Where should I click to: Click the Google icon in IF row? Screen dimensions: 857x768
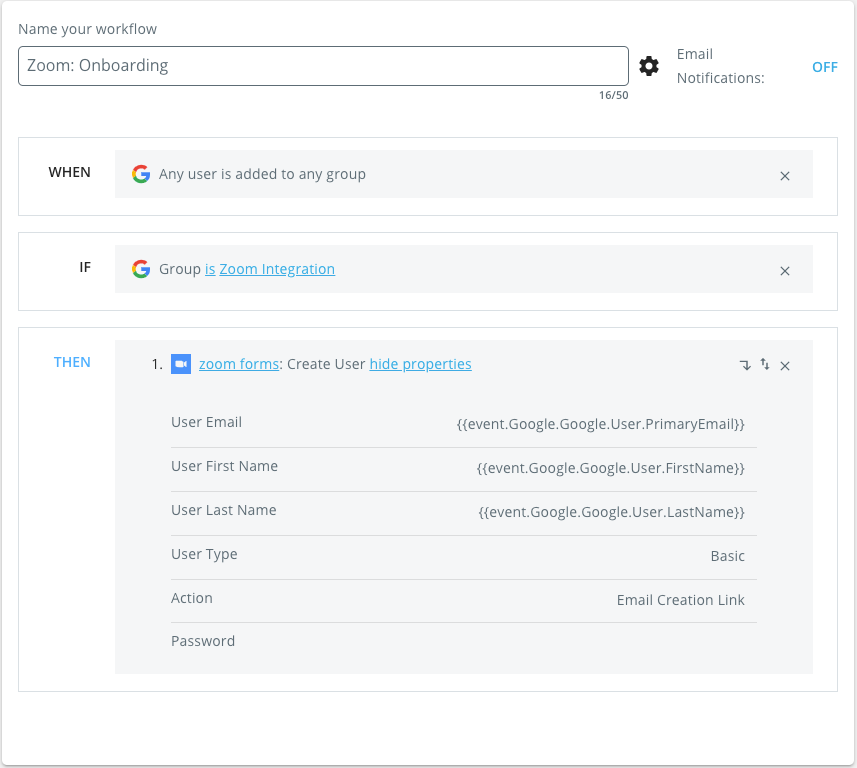click(141, 269)
